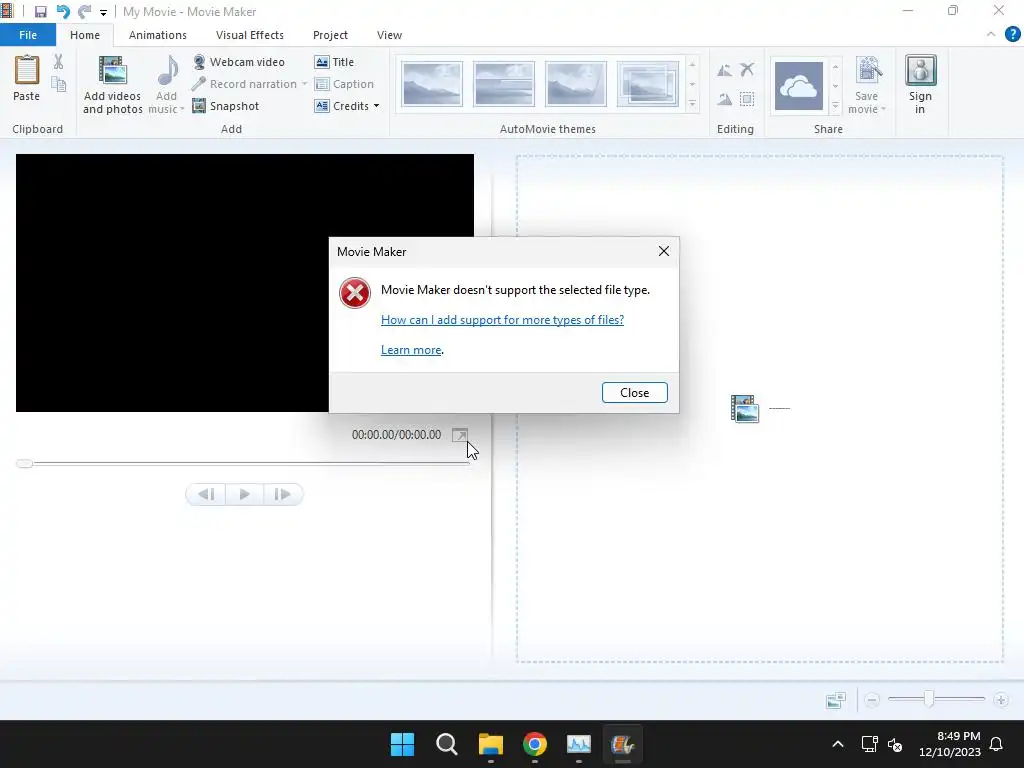Select the second AutoMovie theme thumbnail

coord(504,84)
